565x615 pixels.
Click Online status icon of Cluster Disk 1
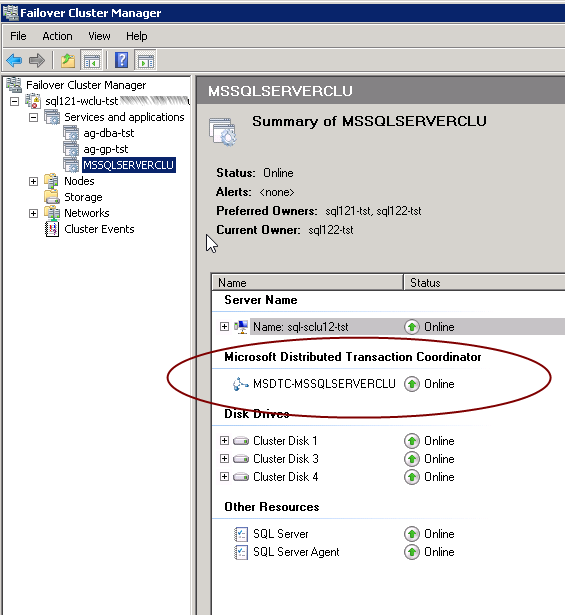tap(412, 441)
